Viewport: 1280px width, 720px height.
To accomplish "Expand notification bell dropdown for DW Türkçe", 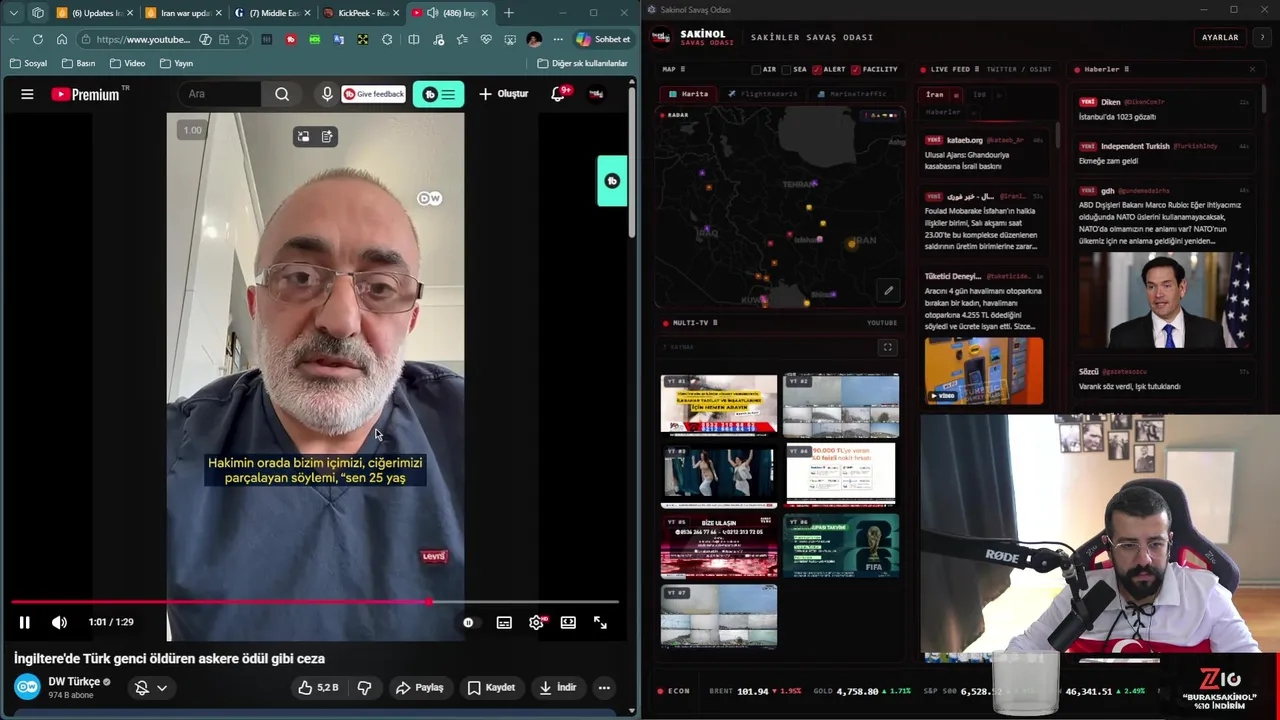I will click(151, 687).
